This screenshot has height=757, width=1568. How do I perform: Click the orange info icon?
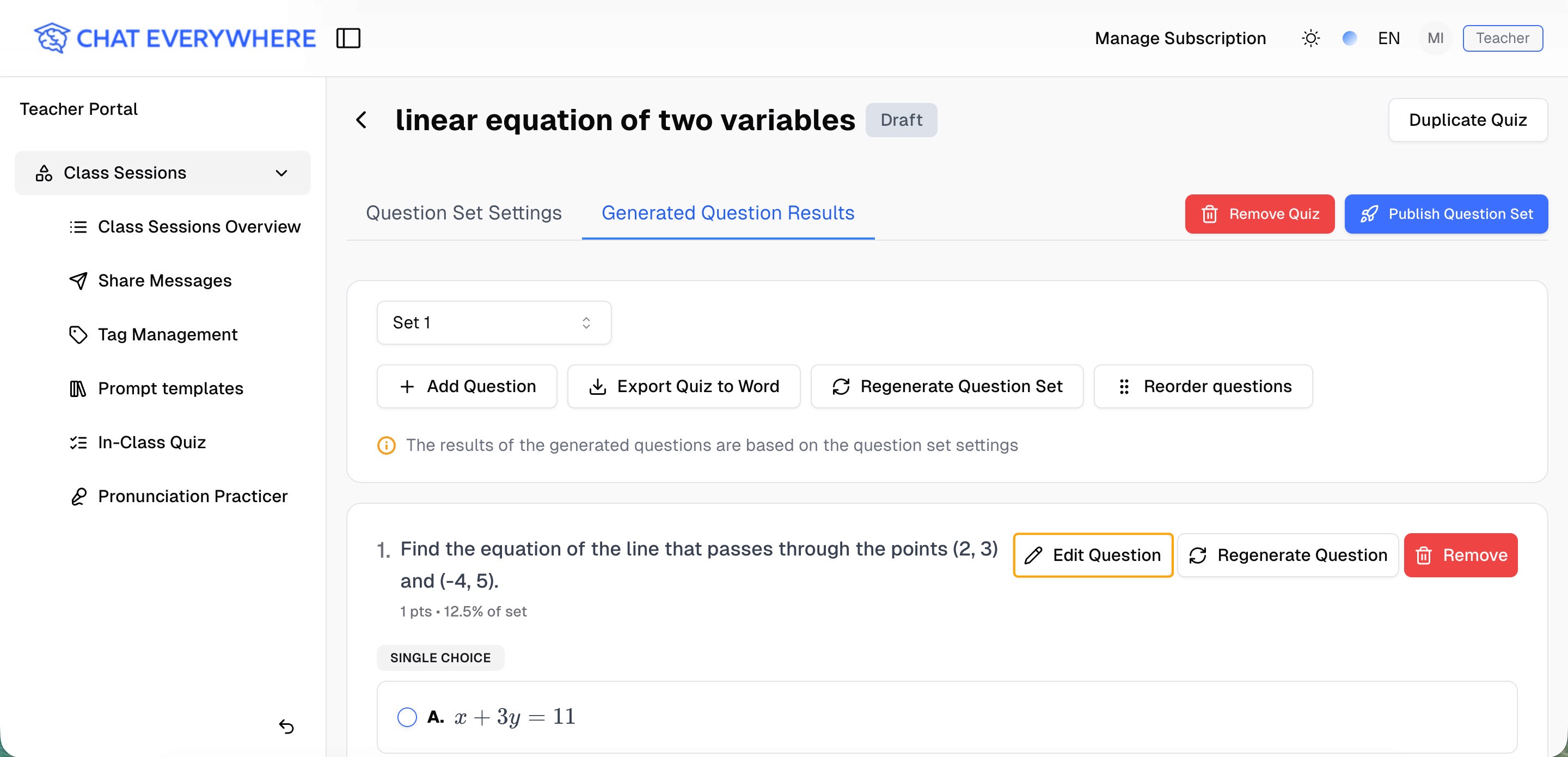pyautogui.click(x=387, y=446)
